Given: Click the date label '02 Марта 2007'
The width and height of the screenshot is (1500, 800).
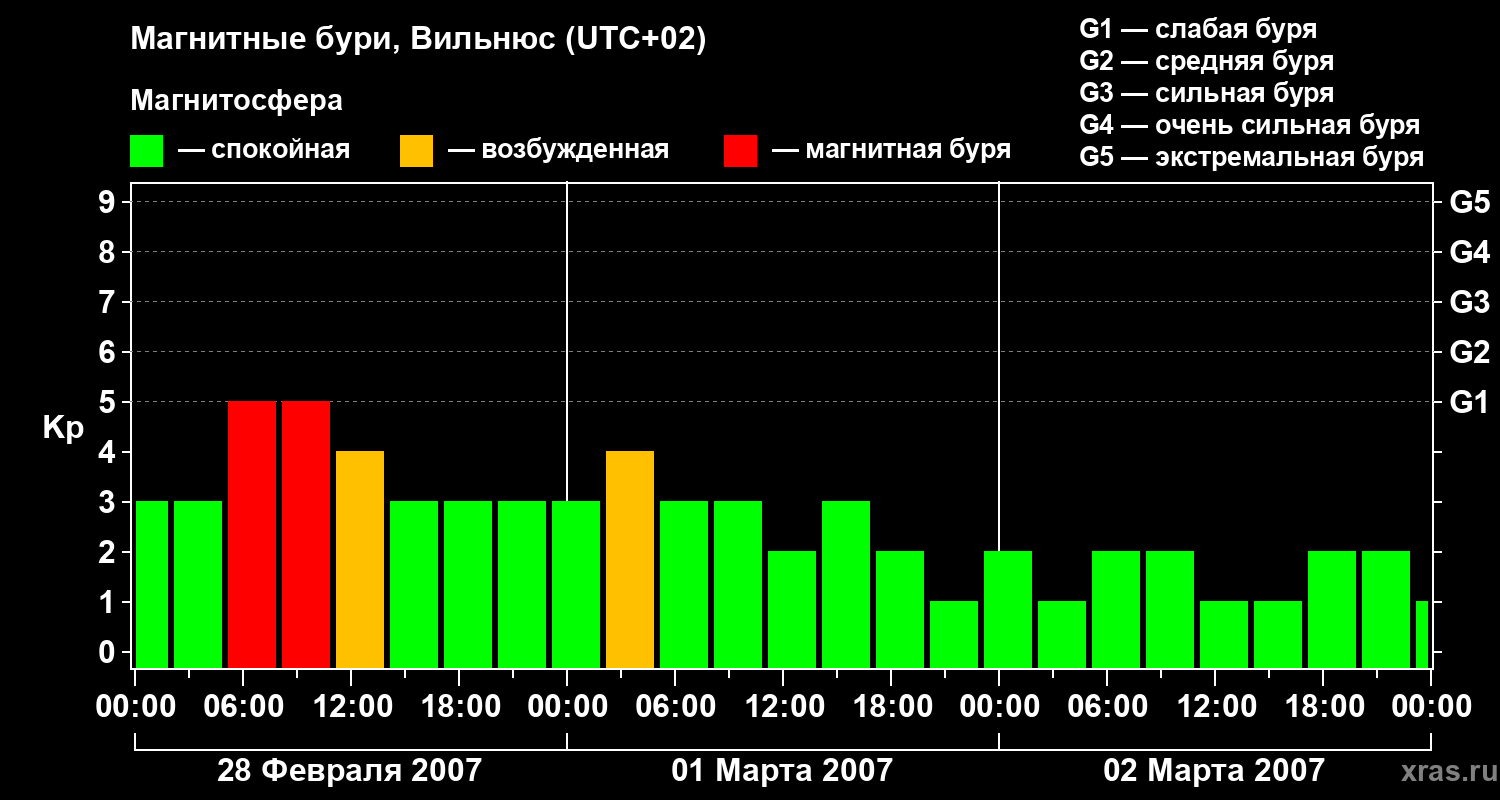Looking at the screenshot, I should 1214,771.
